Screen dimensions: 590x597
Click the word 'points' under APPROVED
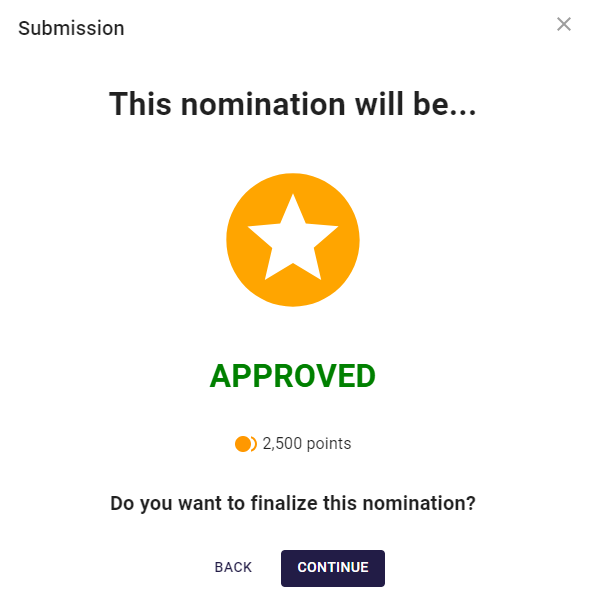[329, 444]
